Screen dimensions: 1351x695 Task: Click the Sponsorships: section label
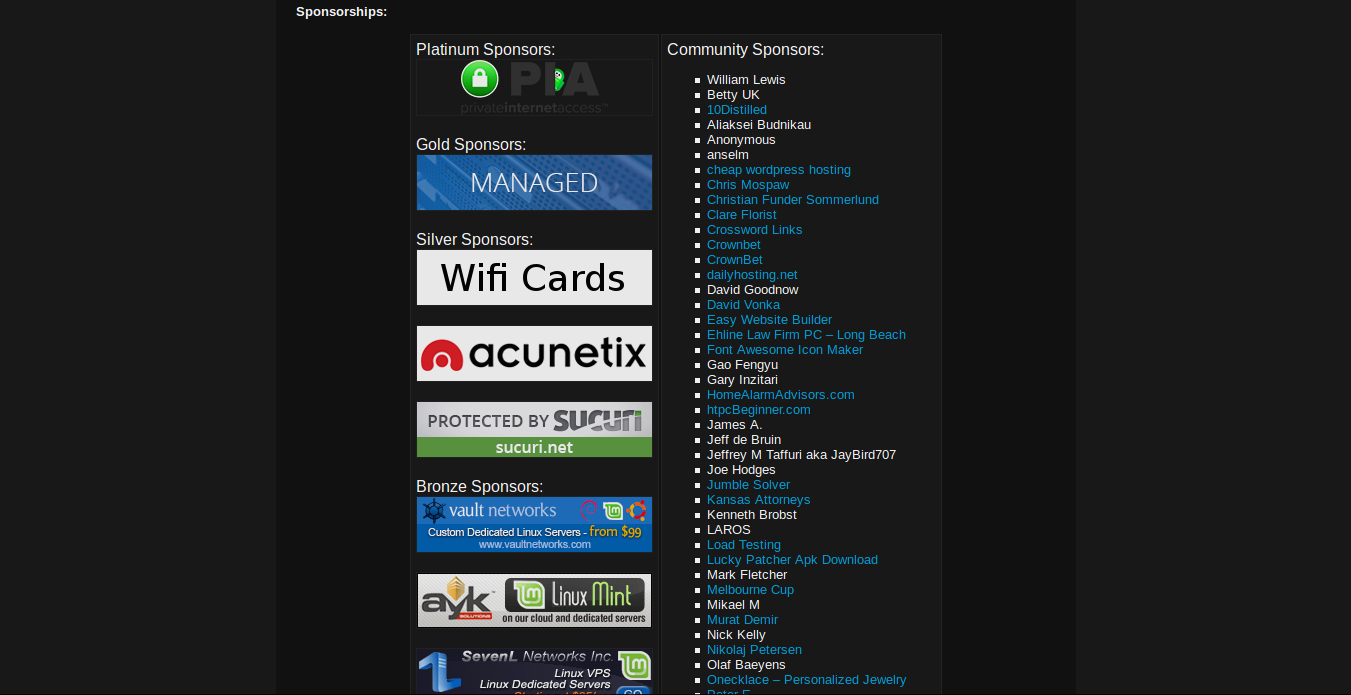pyautogui.click(x=341, y=12)
